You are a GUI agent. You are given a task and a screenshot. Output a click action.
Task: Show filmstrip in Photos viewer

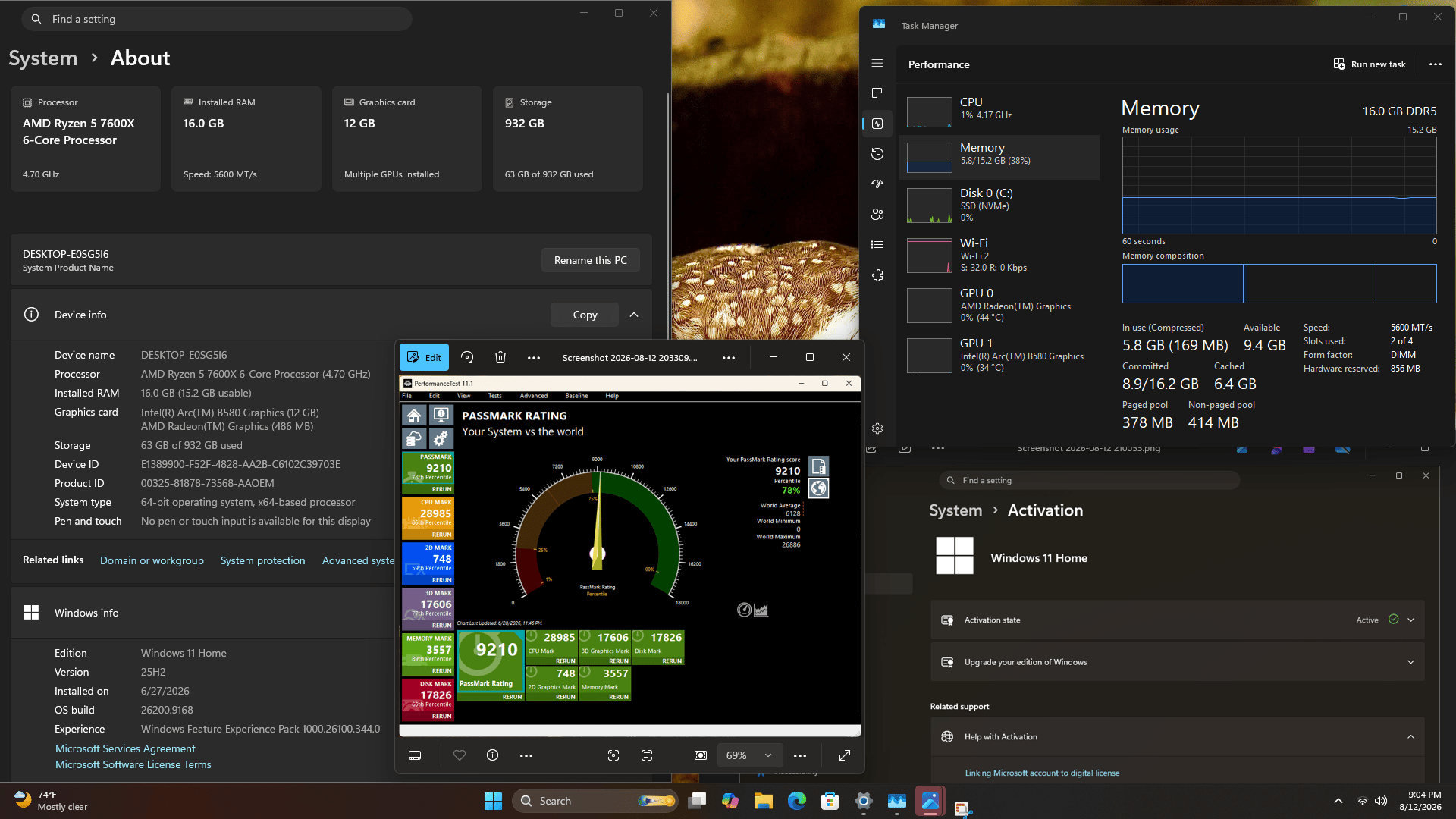click(415, 755)
